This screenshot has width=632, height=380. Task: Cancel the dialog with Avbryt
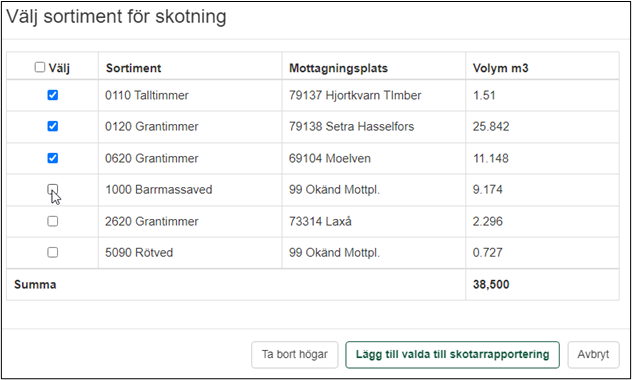click(x=593, y=355)
